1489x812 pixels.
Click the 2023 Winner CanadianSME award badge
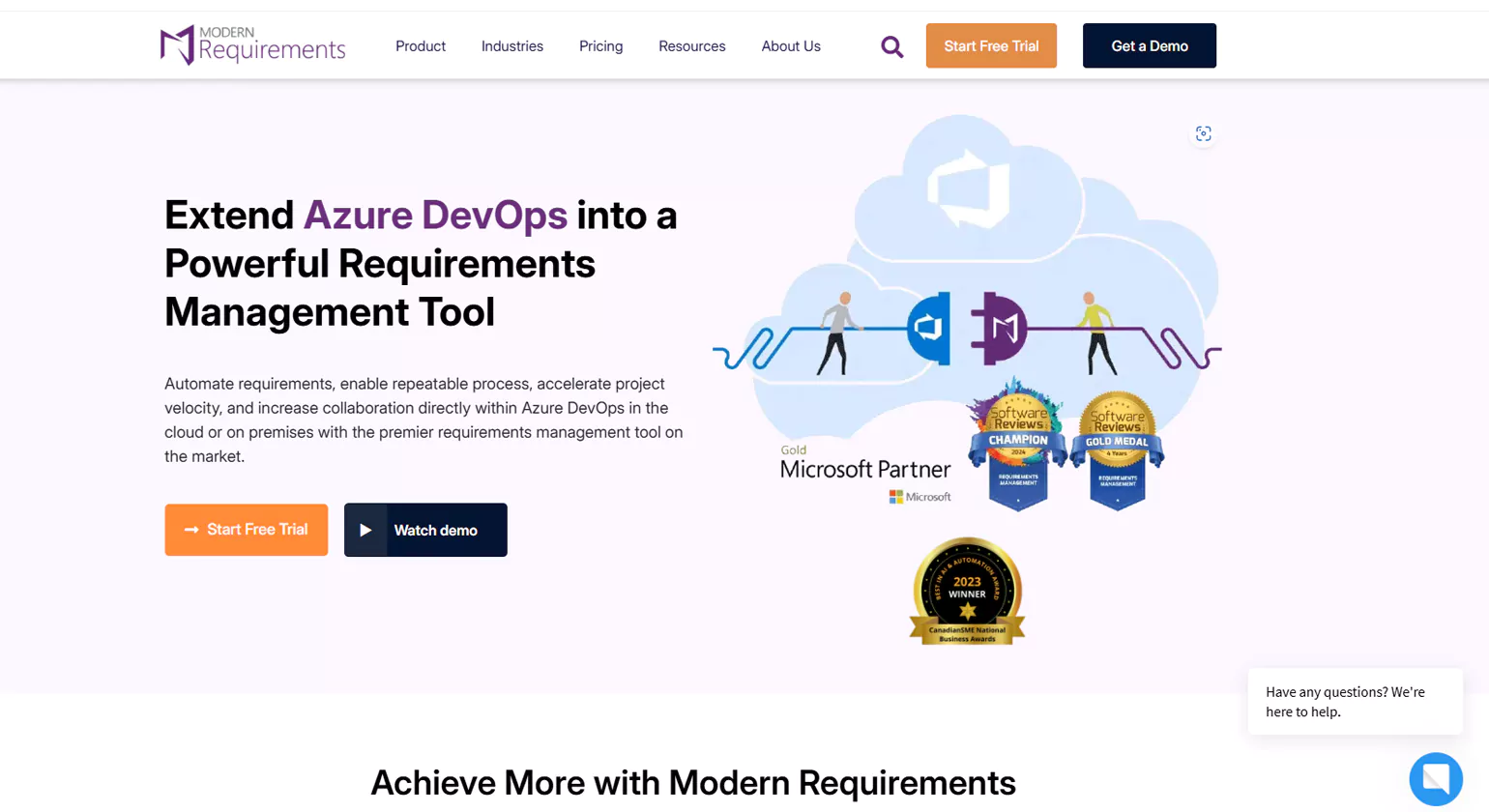pos(967,591)
